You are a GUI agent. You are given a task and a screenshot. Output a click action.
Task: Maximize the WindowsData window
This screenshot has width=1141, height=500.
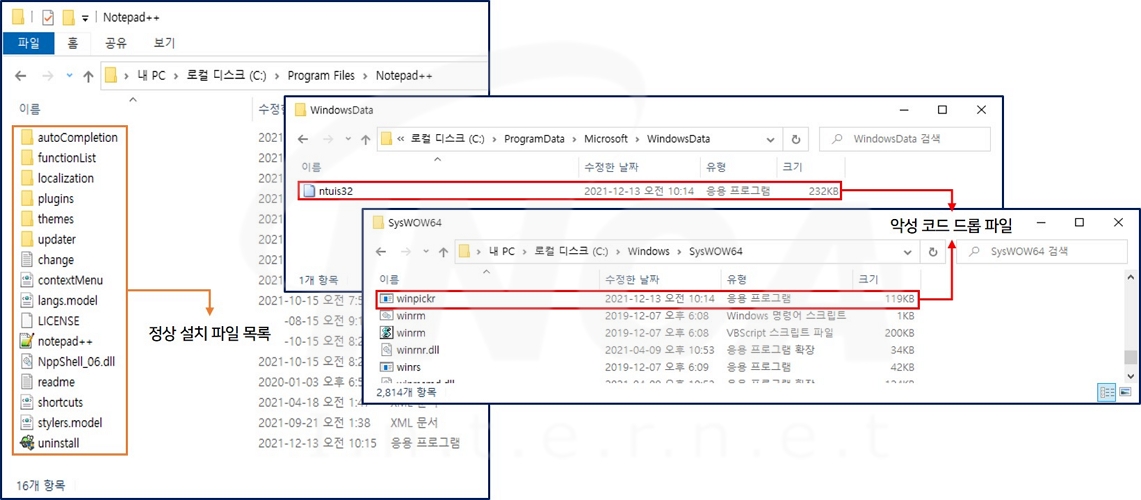[942, 110]
